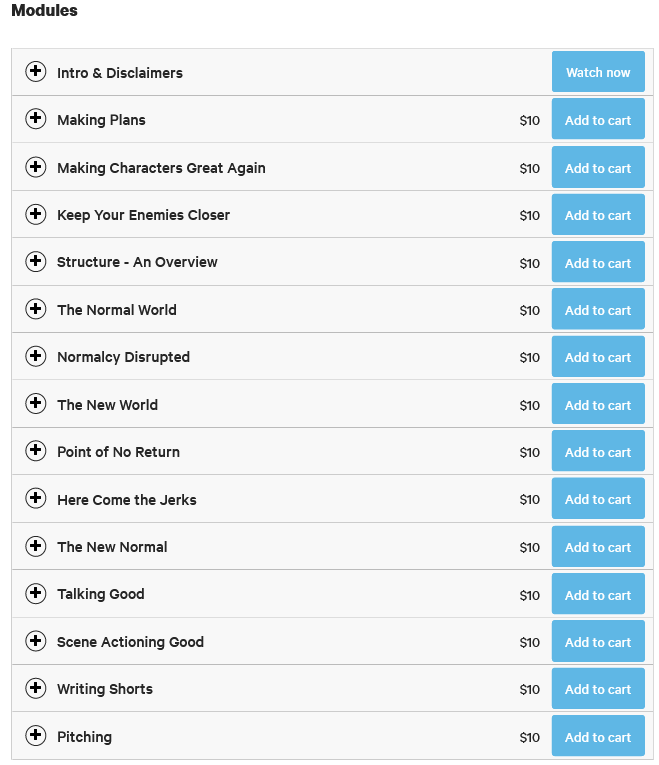Expand Talking Good module
This screenshot has height=765, width=659.
[36, 593]
